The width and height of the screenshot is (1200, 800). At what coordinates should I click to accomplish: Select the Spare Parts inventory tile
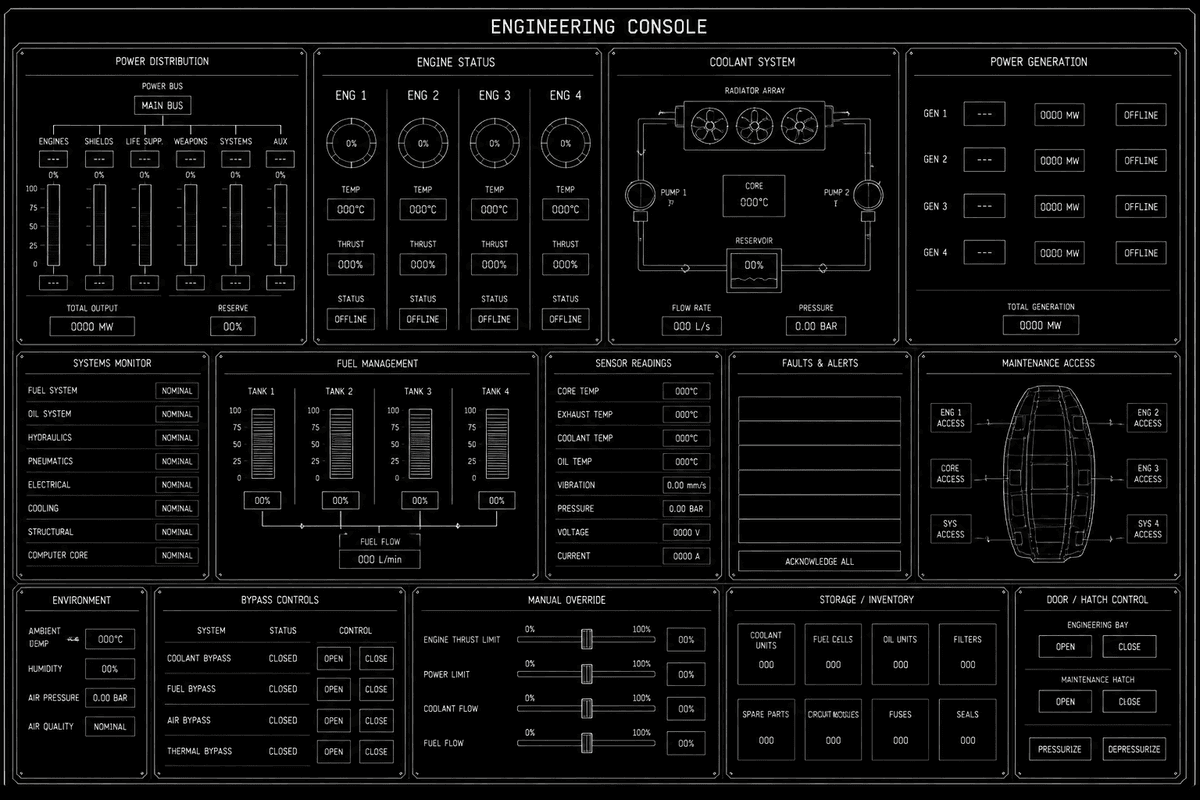point(766,727)
